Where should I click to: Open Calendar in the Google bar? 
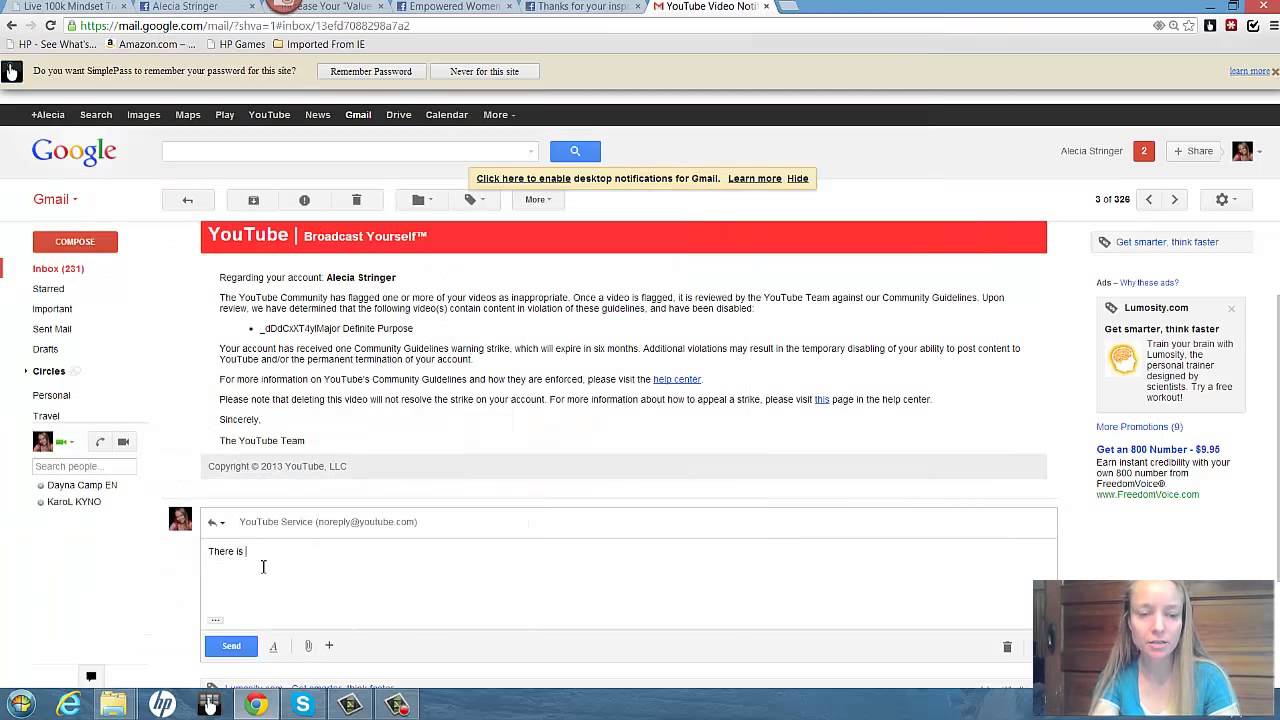447,115
